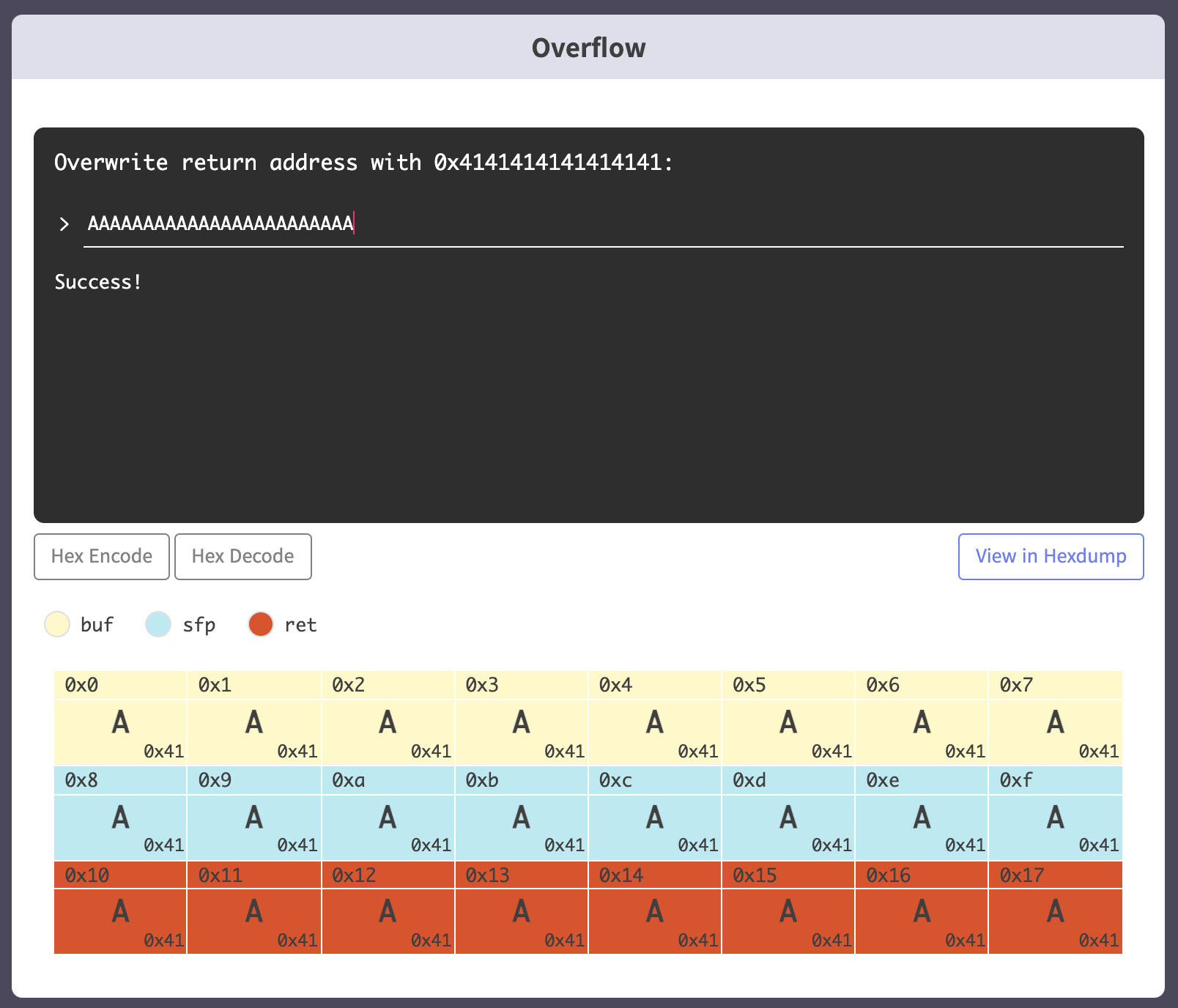1178x1008 pixels.
Task: Select sfp memory cell 0xb
Action: pyautogui.click(x=522, y=813)
